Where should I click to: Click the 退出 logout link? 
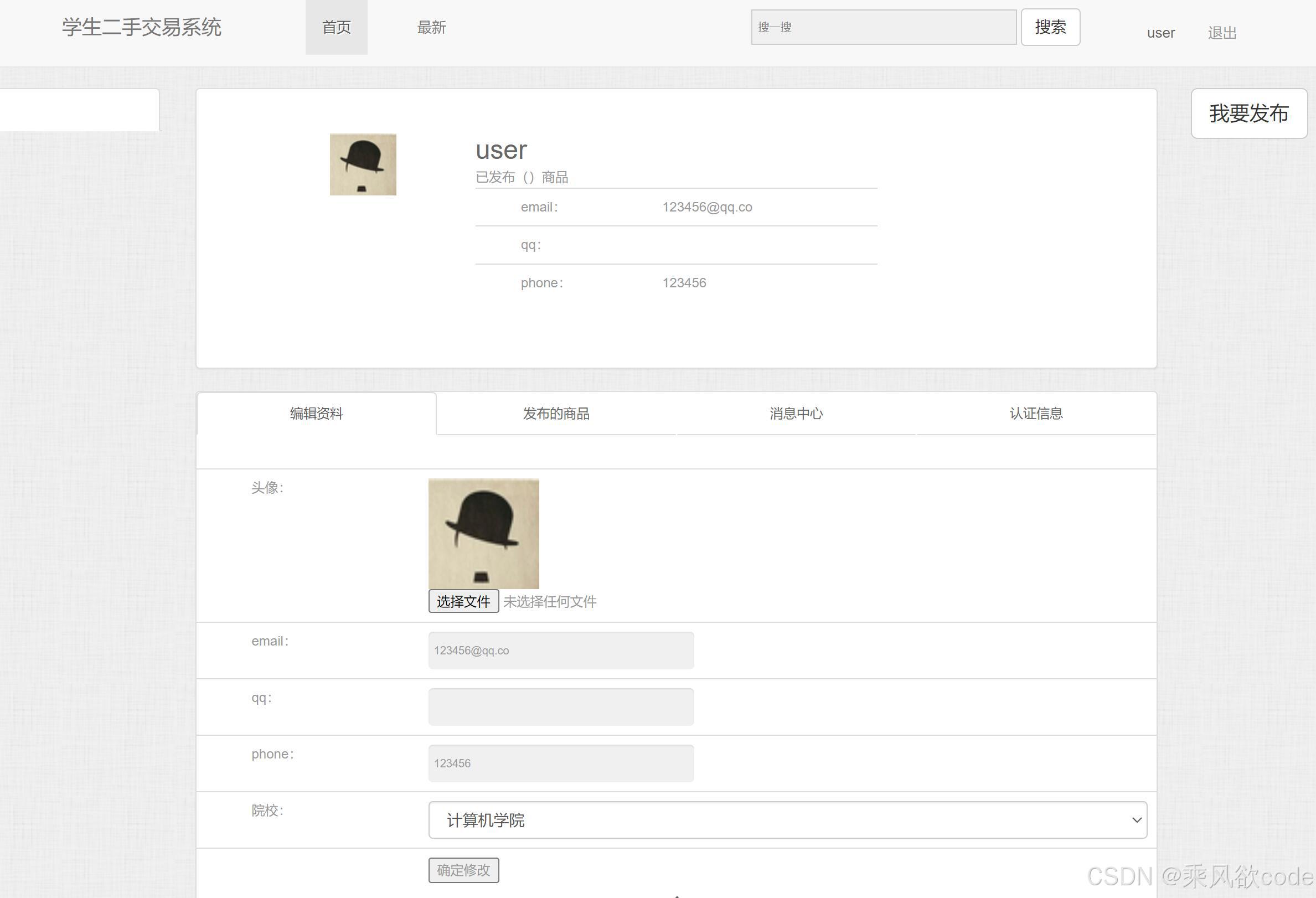point(1221,33)
